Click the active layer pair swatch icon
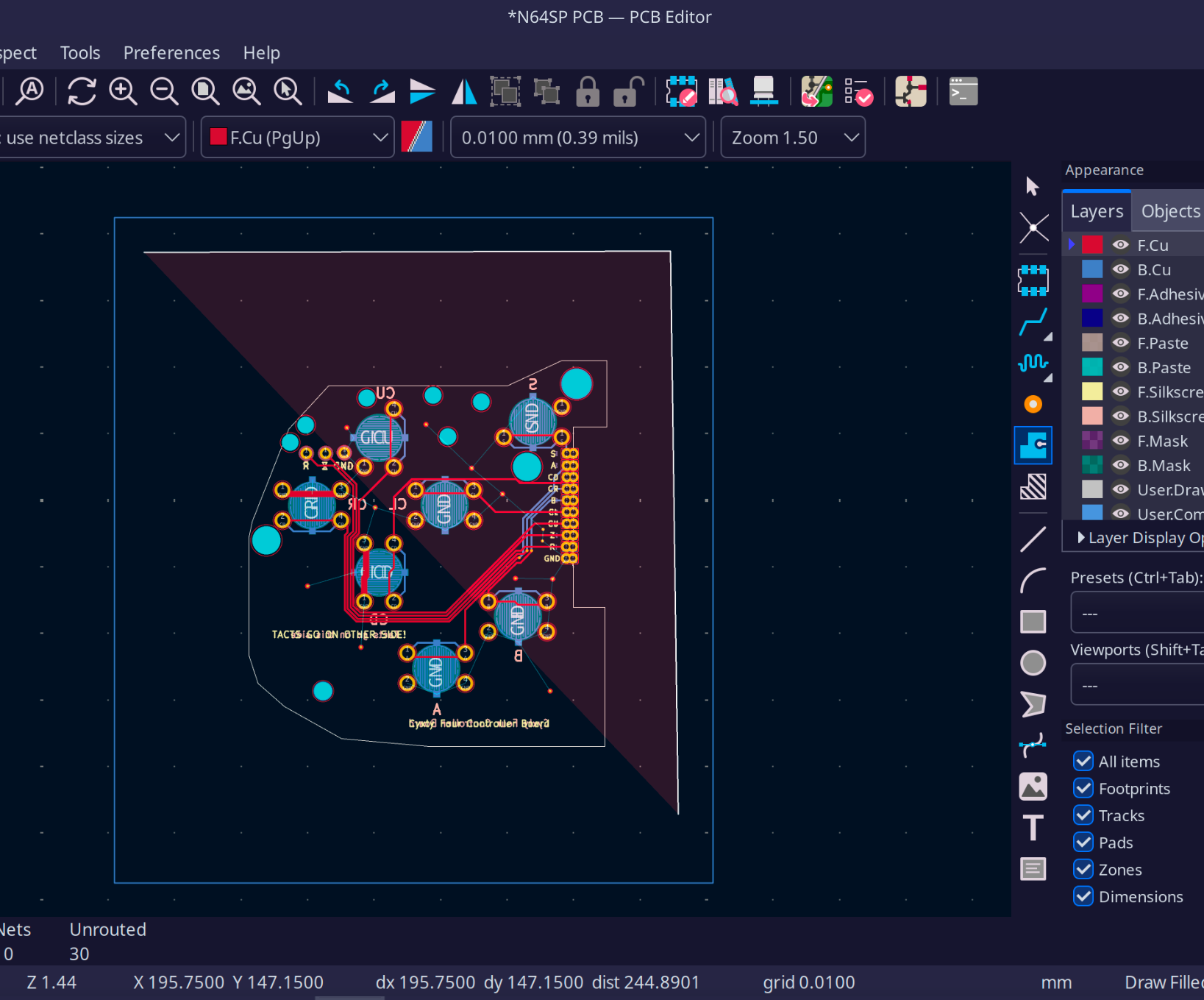 417,138
